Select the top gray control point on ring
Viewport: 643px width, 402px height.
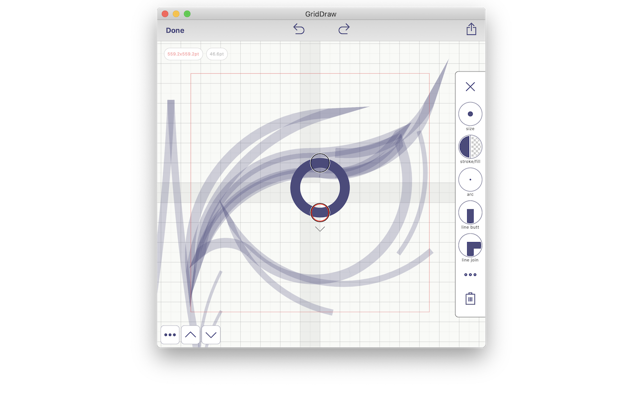pyautogui.click(x=320, y=163)
